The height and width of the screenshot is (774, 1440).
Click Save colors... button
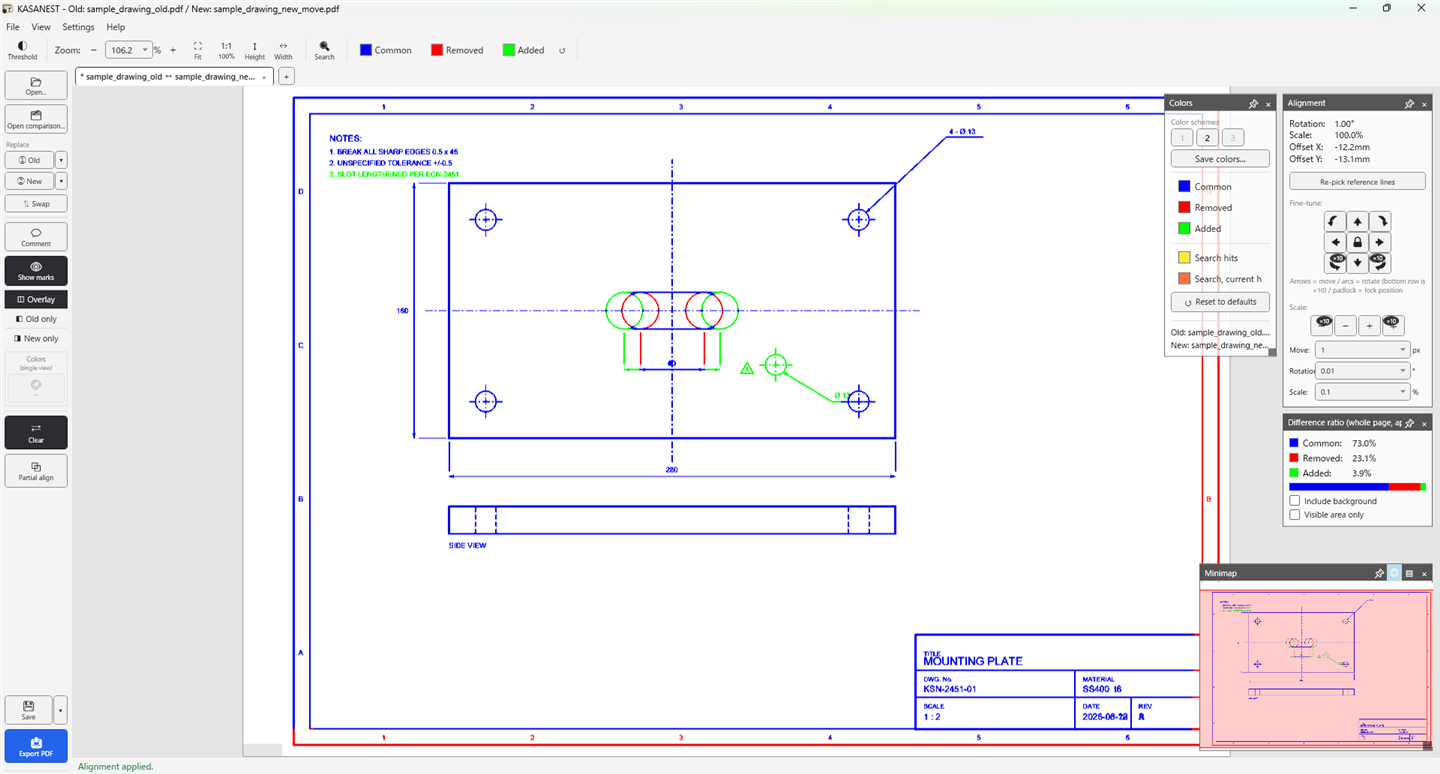(1220, 159)
